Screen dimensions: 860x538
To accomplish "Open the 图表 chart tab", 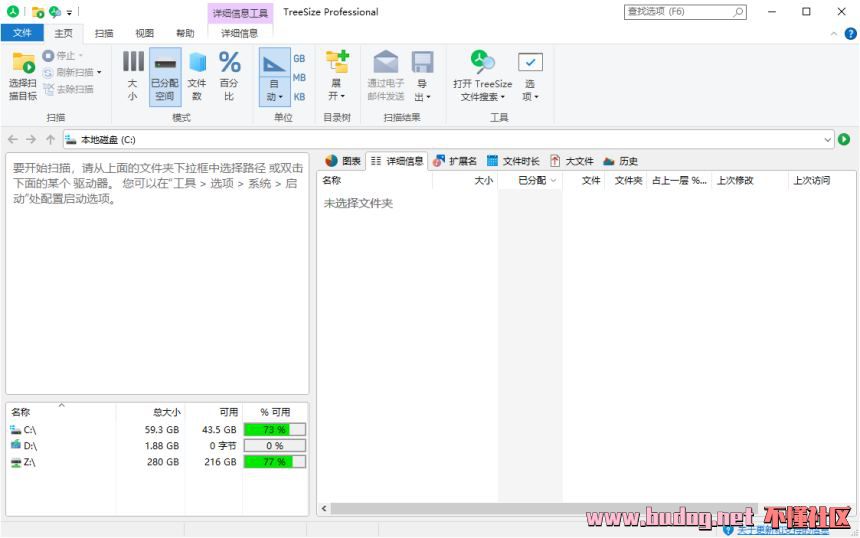I will [343, 161].
